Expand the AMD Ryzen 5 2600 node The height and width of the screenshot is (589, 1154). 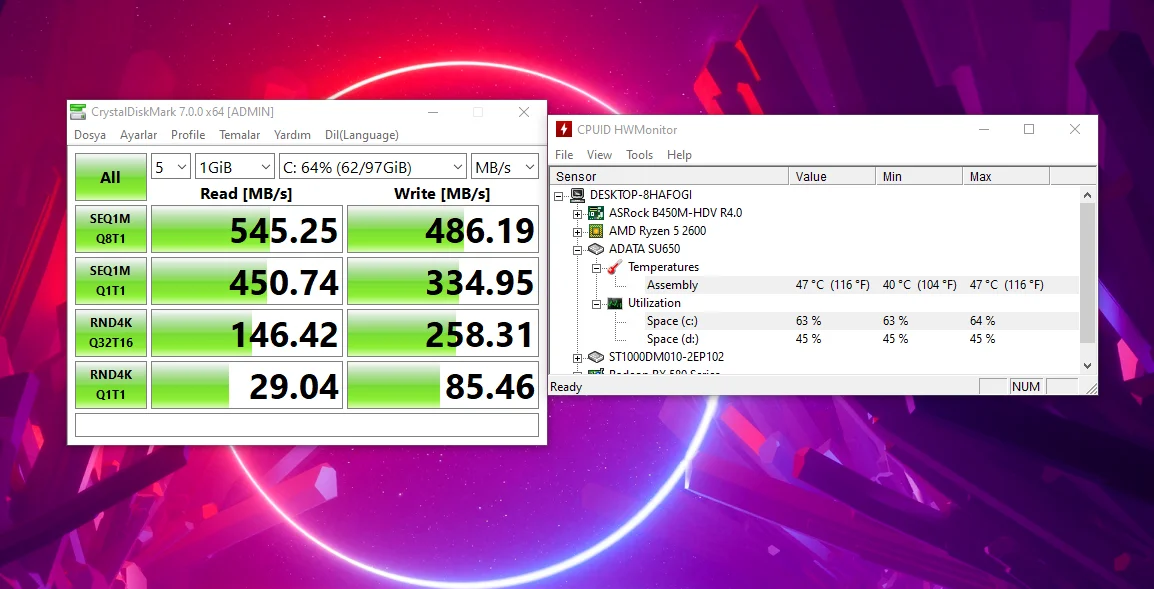click(578, 232)
